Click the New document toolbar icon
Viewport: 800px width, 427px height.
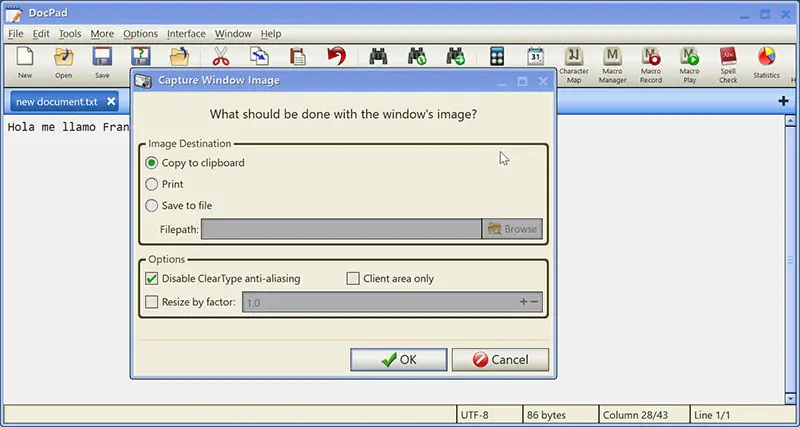point(24,56)
